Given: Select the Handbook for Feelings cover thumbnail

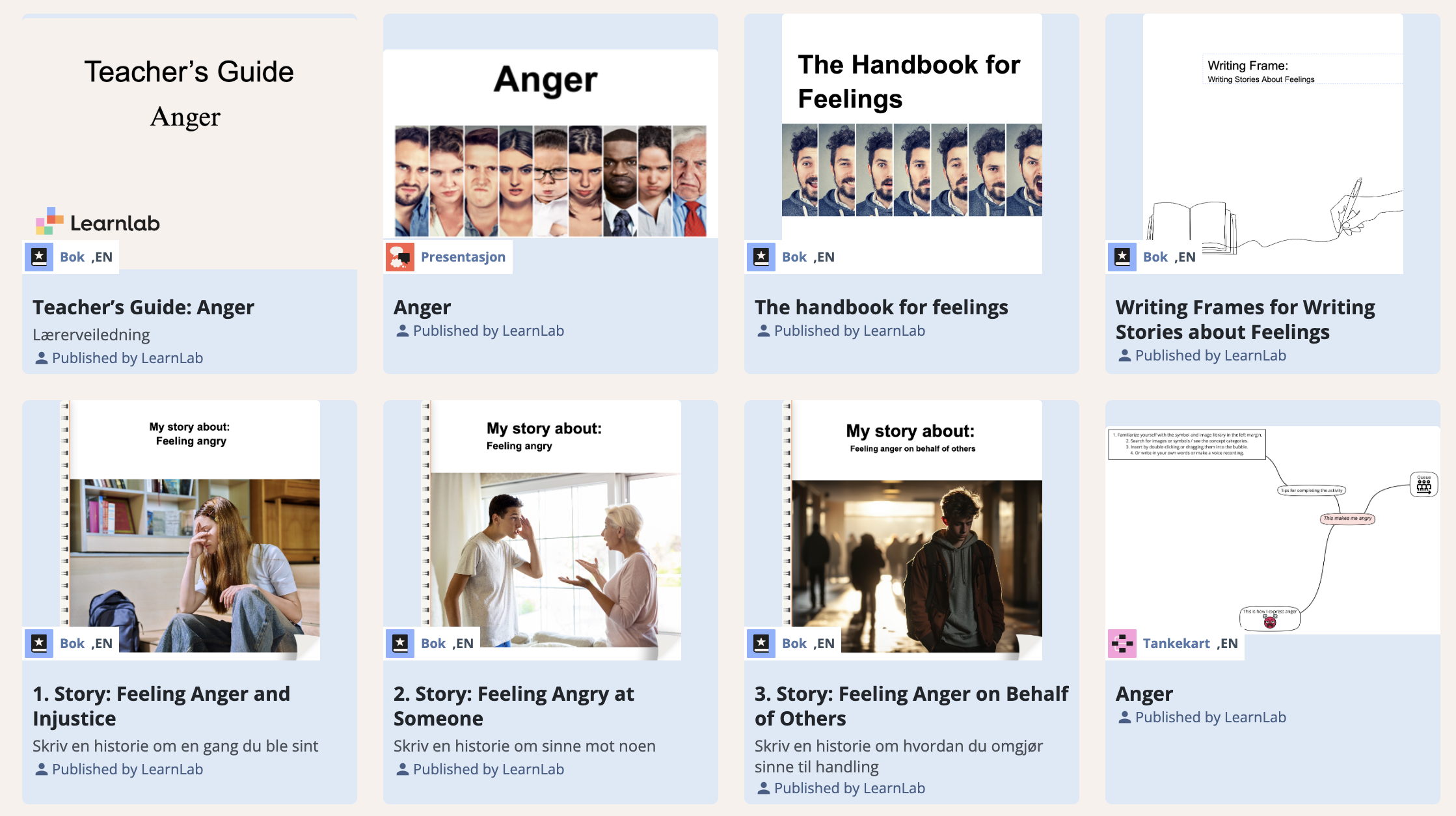Looking at the screenshot, I should tap(911, 144).
